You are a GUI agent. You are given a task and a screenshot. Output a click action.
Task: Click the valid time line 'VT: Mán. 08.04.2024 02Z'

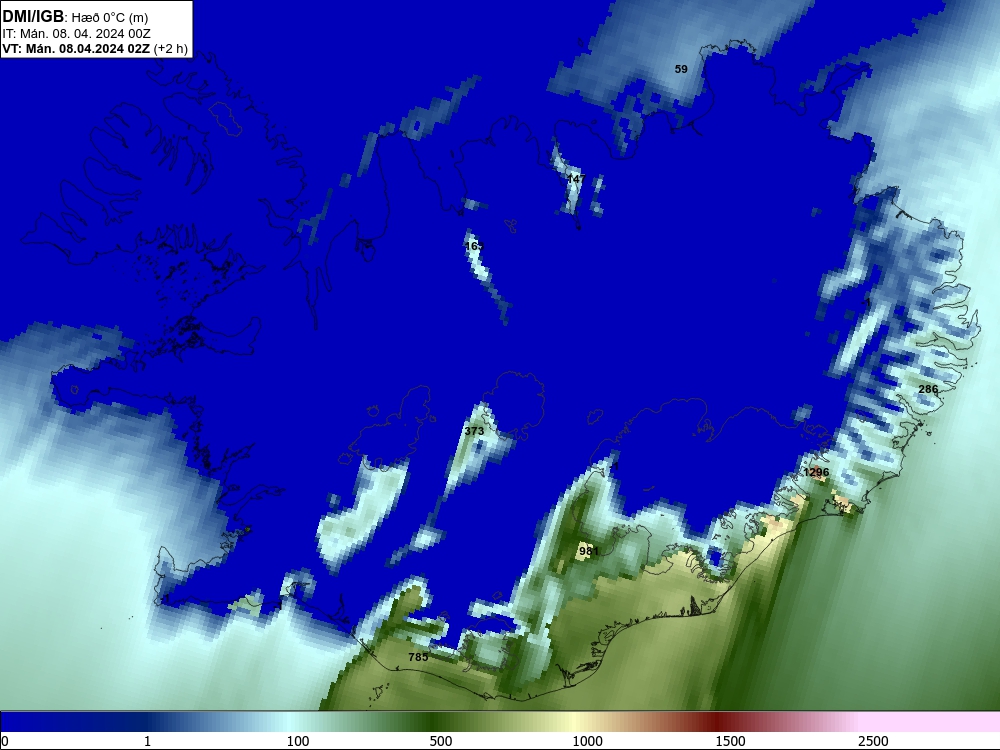point(76,49)
